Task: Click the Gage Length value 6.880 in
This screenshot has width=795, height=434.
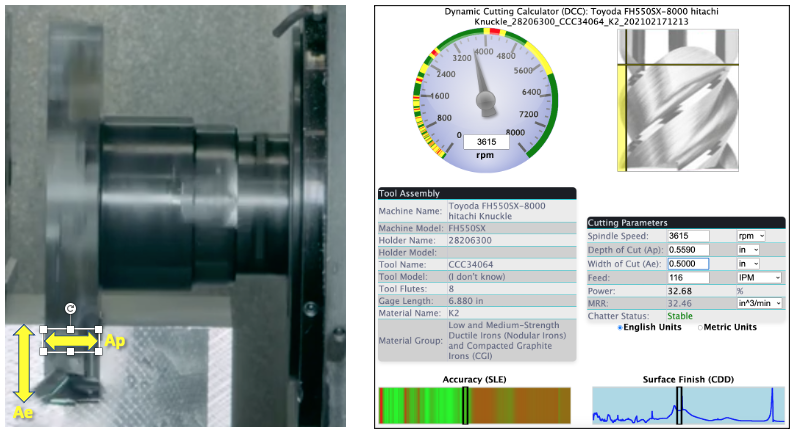Action: (466, 301)
